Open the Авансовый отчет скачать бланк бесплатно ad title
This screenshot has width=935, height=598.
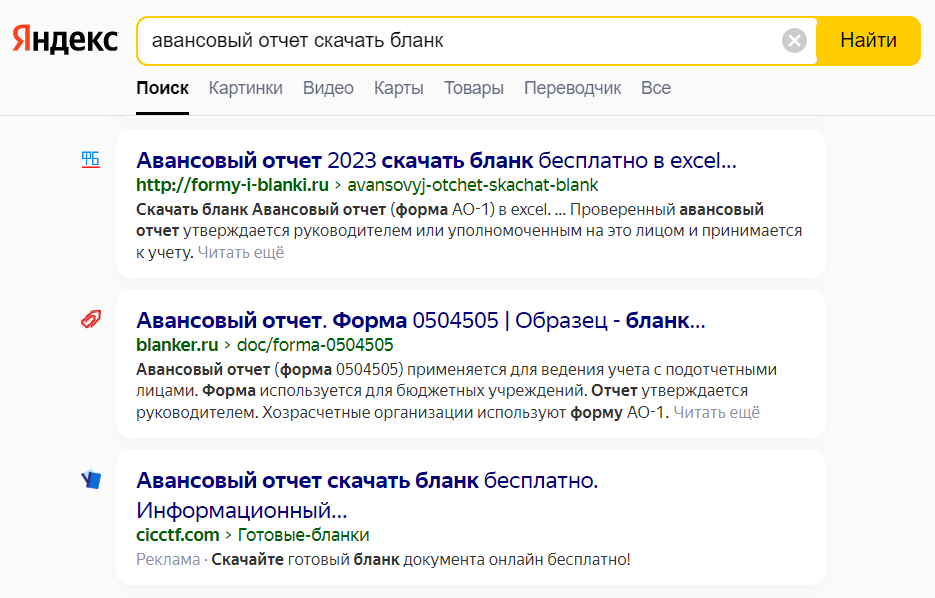click(367, 495)
